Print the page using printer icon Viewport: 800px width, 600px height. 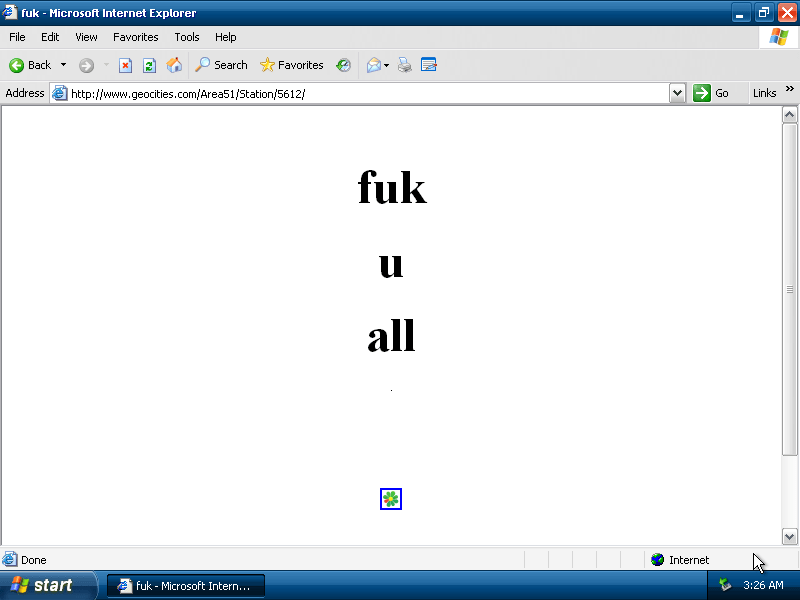(x=405, y=65)
